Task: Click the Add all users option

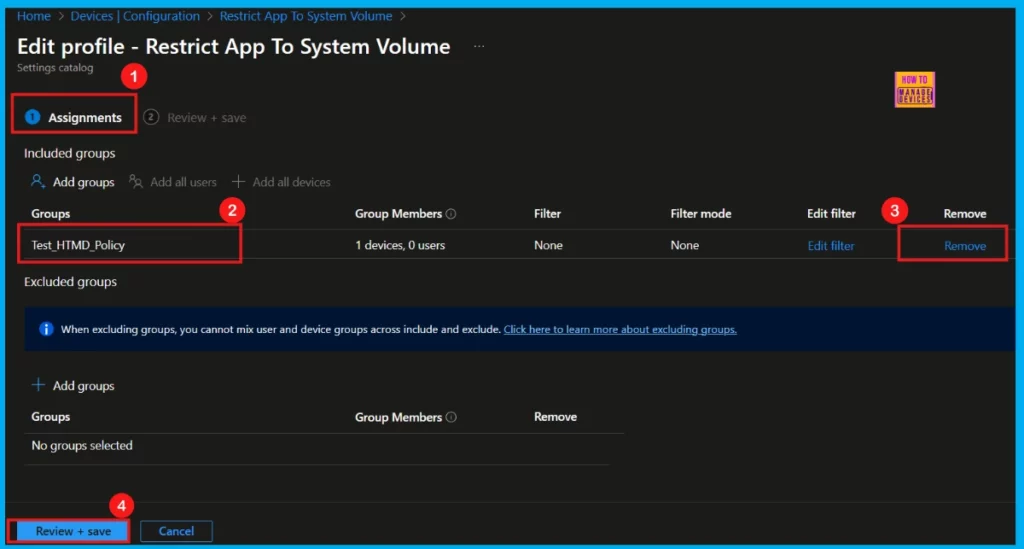Action: [183, 182]
